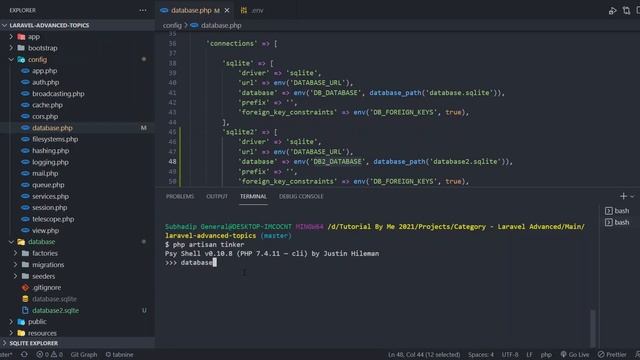Switch to the OUTPUT panel tab
Viewport: 640px width, 360px height.
217,197
